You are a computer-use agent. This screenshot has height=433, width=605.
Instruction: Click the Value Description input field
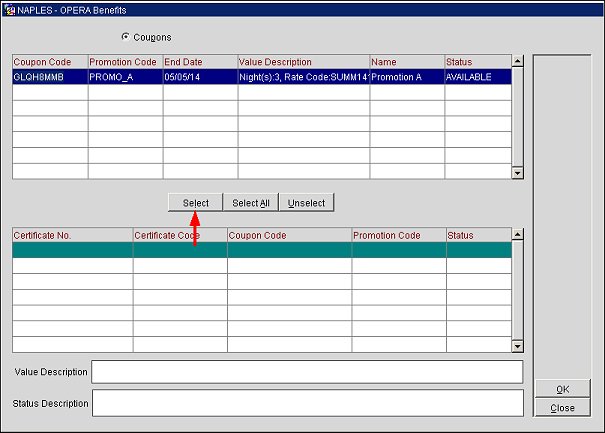click(307, 372)
